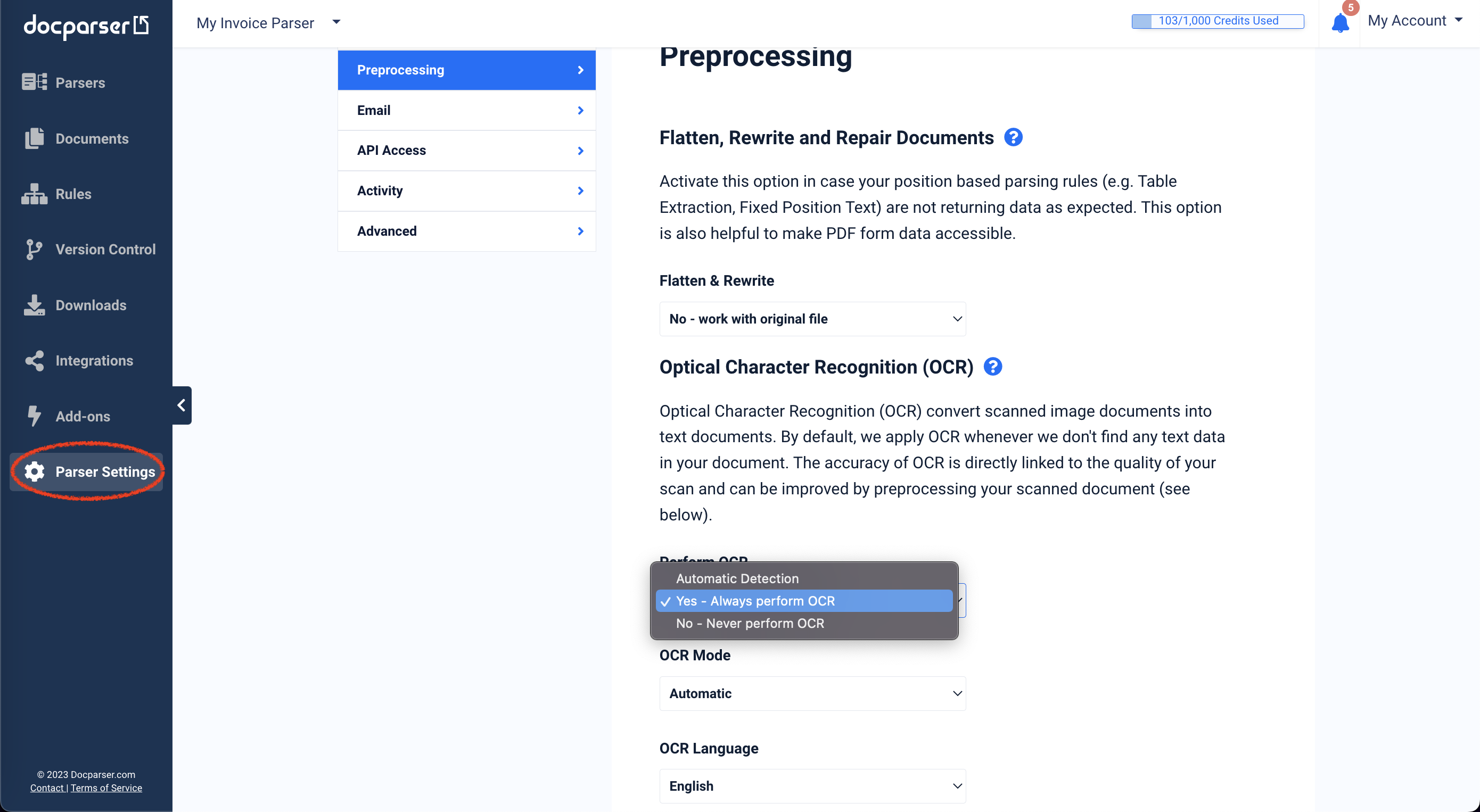Click the credits used progress bar
This screenshot has width=1480, height=812.
point(1218,21)
